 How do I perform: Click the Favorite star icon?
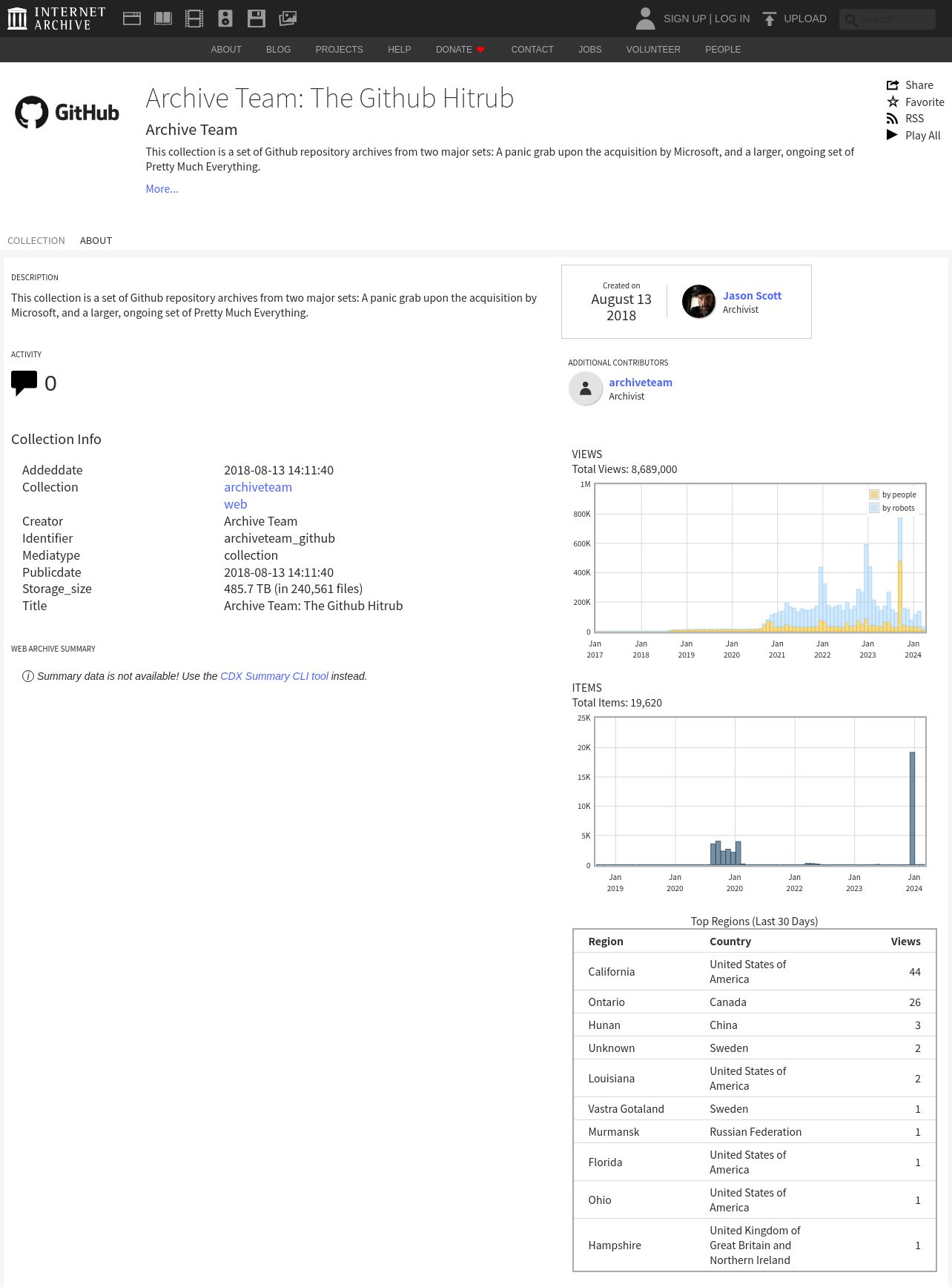tap(893, 102)
